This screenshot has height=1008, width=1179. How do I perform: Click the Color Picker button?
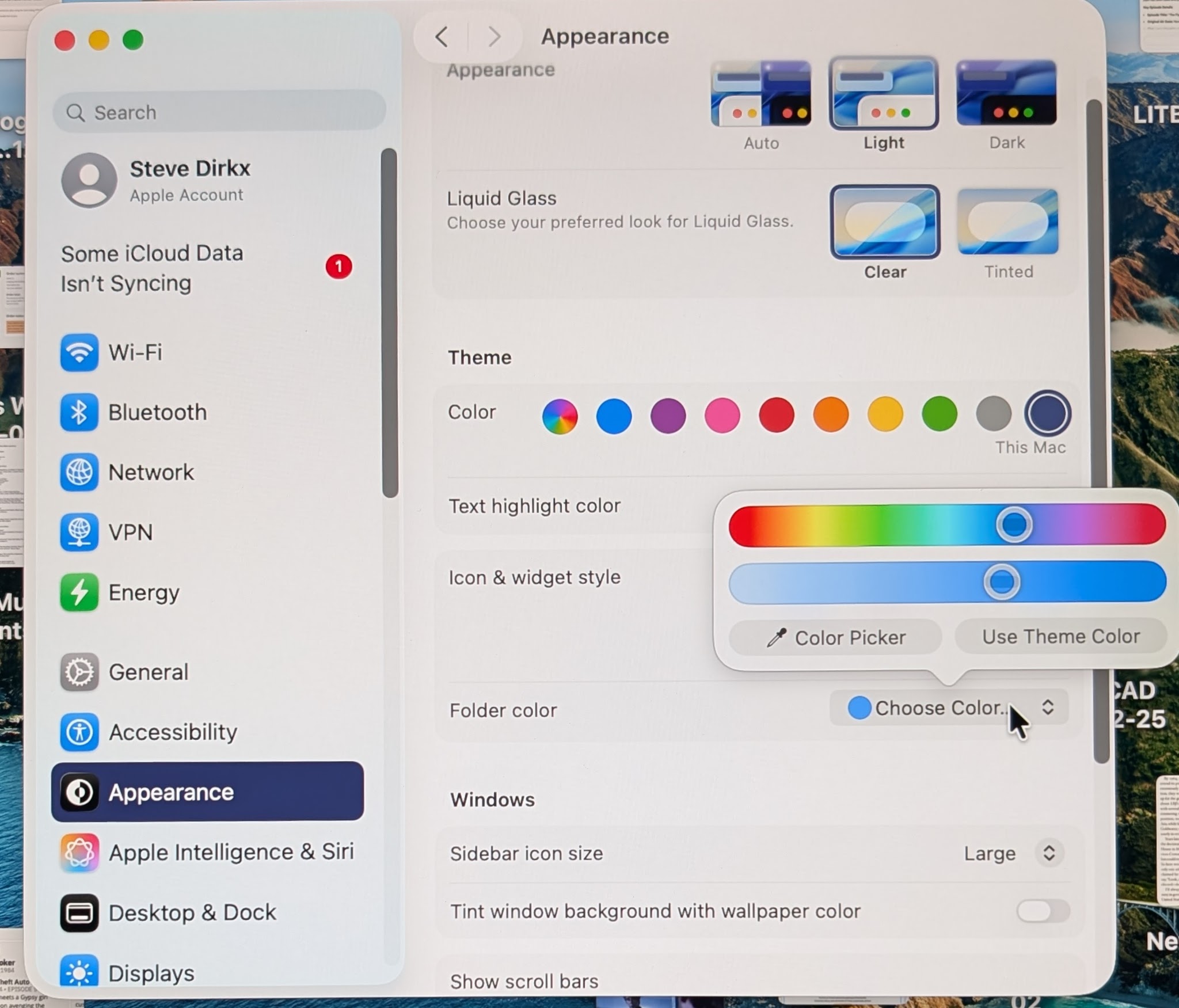835,637
